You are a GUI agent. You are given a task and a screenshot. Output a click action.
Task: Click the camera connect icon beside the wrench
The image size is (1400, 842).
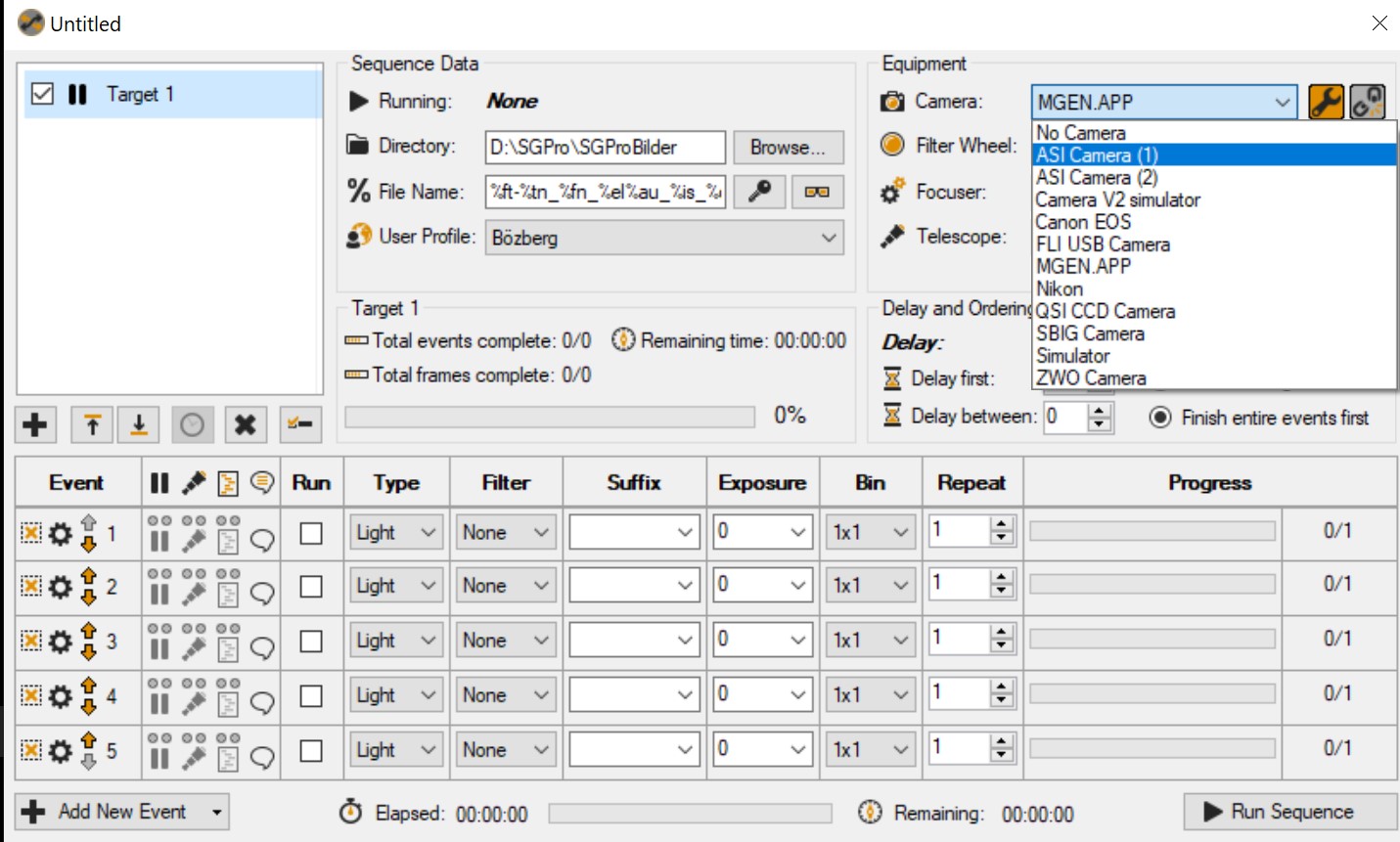pos(1367,102)
